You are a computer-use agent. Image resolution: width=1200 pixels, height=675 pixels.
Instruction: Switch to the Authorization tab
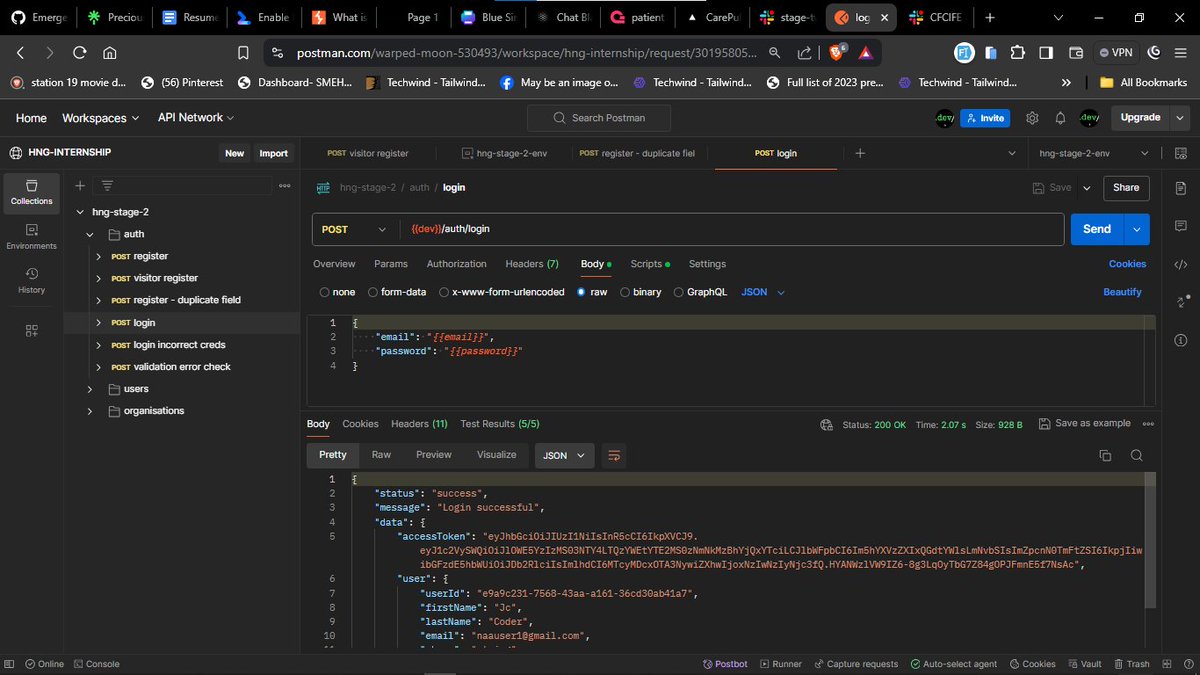pos(456,264)
